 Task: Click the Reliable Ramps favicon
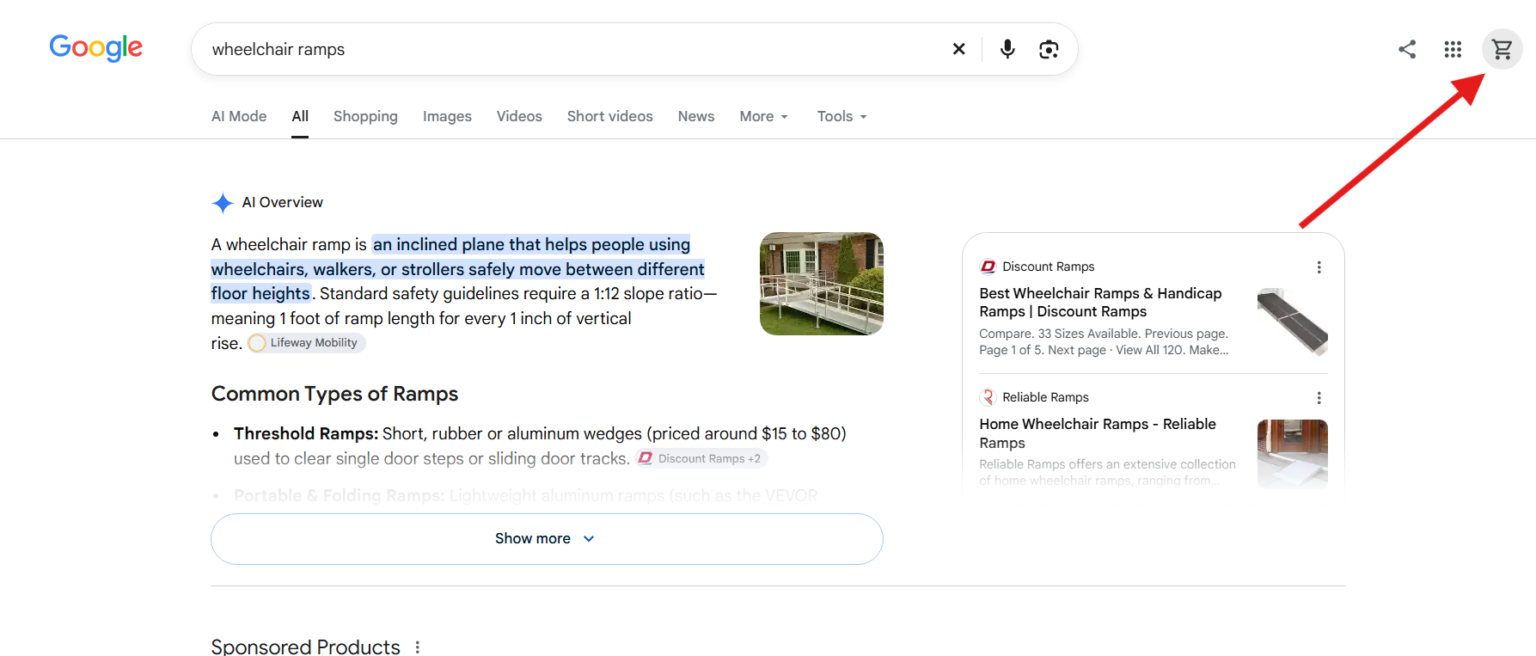(988, 397)
